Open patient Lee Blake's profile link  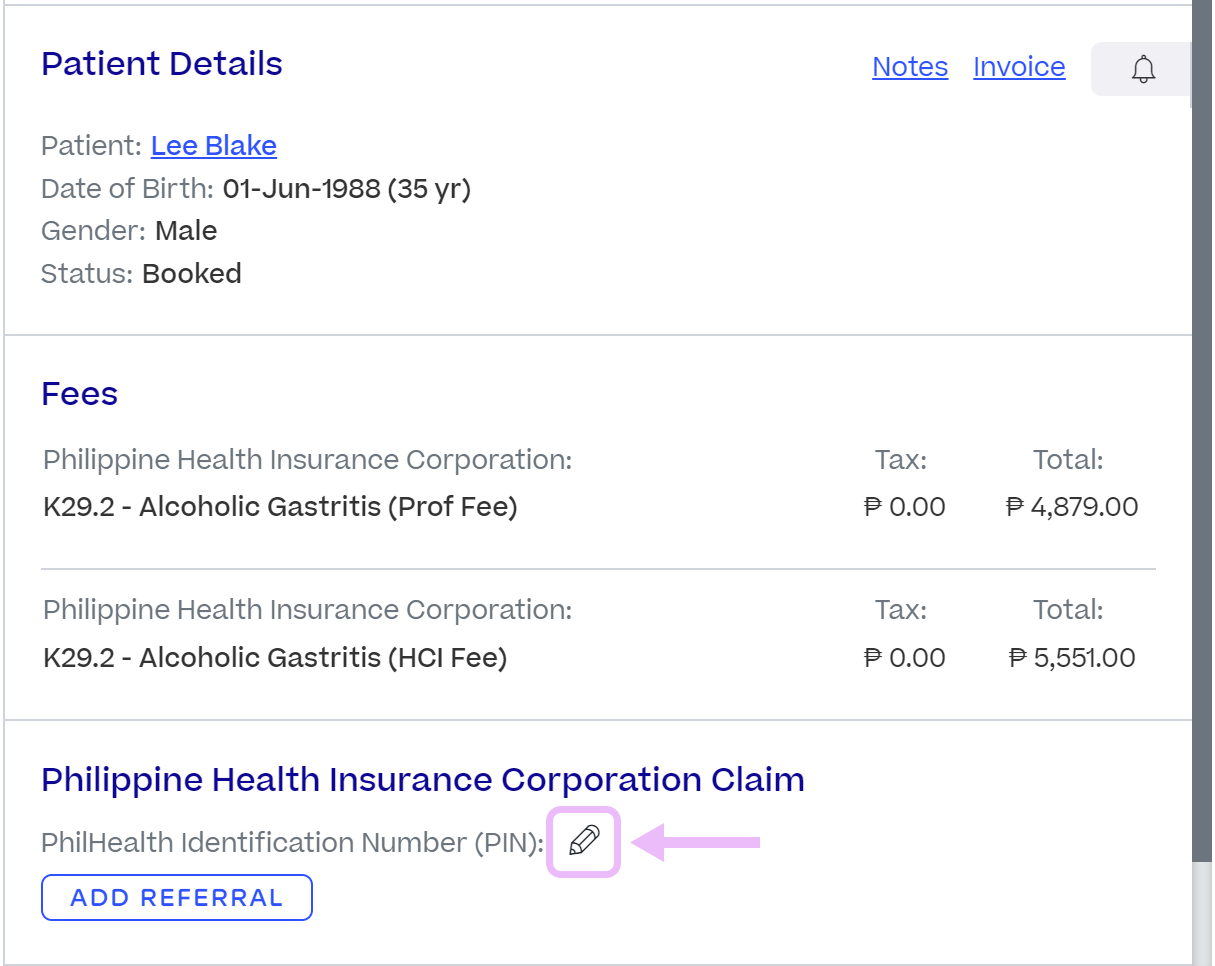214,146
